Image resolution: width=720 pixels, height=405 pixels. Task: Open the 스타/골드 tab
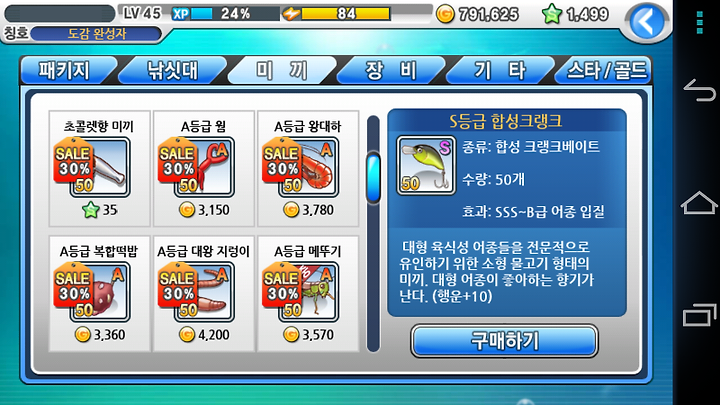coord(606,70)
